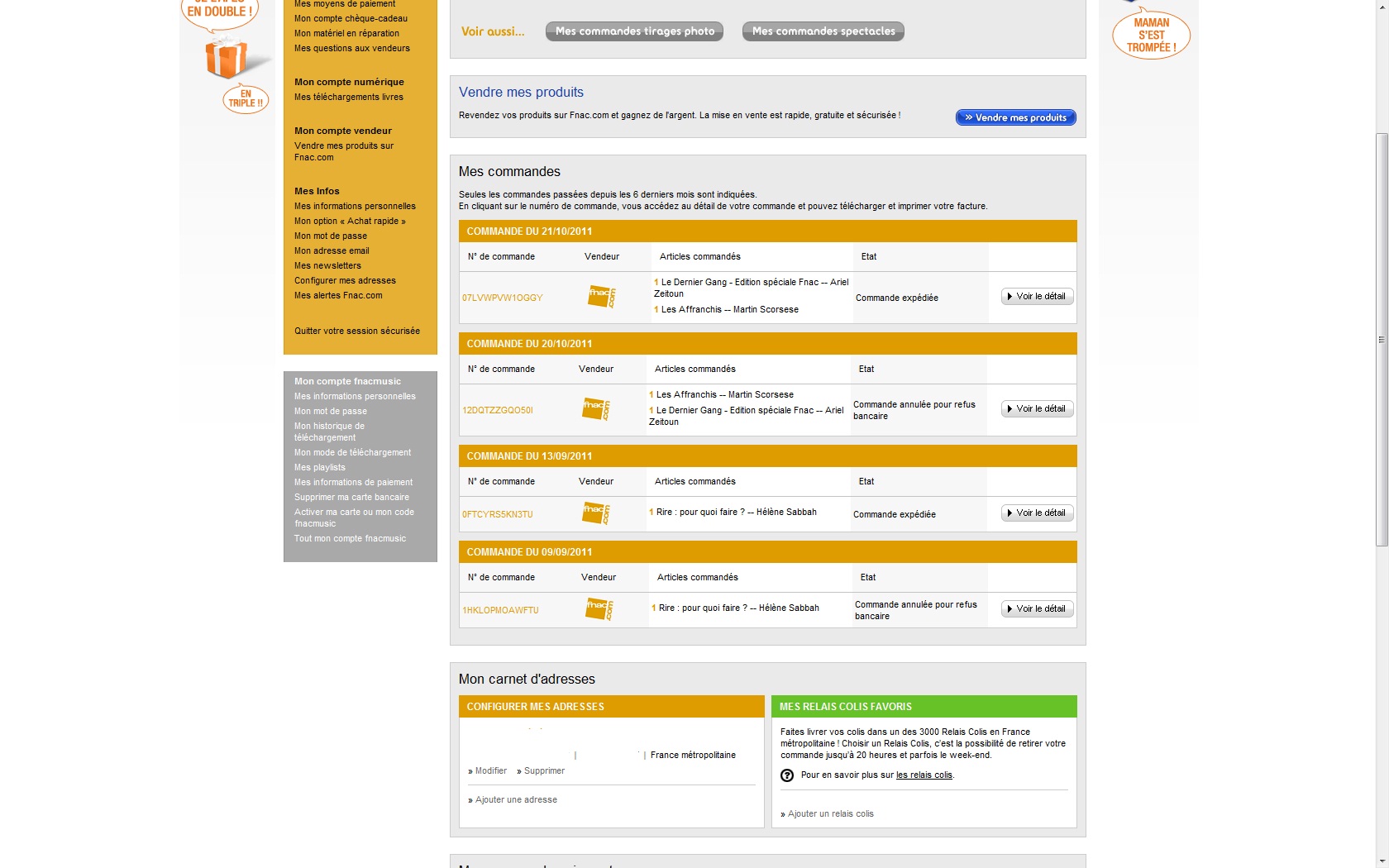Image resolution: width=1389 pixels, height=868 pixels.
Task: Click the 'EN TRIPLE !!' promo bubble
Action: tap(246, 99)
